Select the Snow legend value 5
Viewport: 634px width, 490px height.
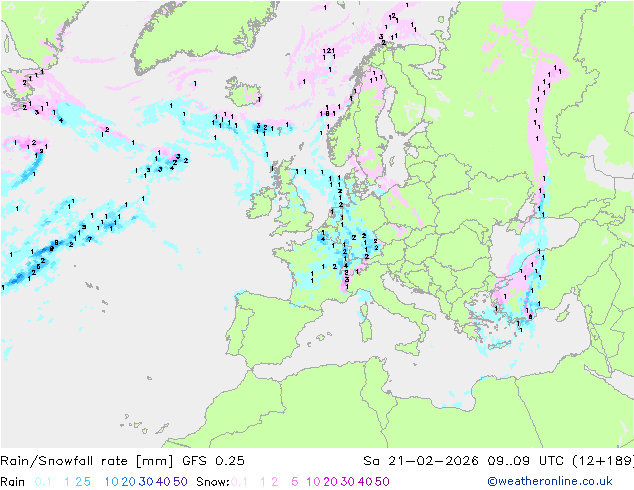pos(295,482)
